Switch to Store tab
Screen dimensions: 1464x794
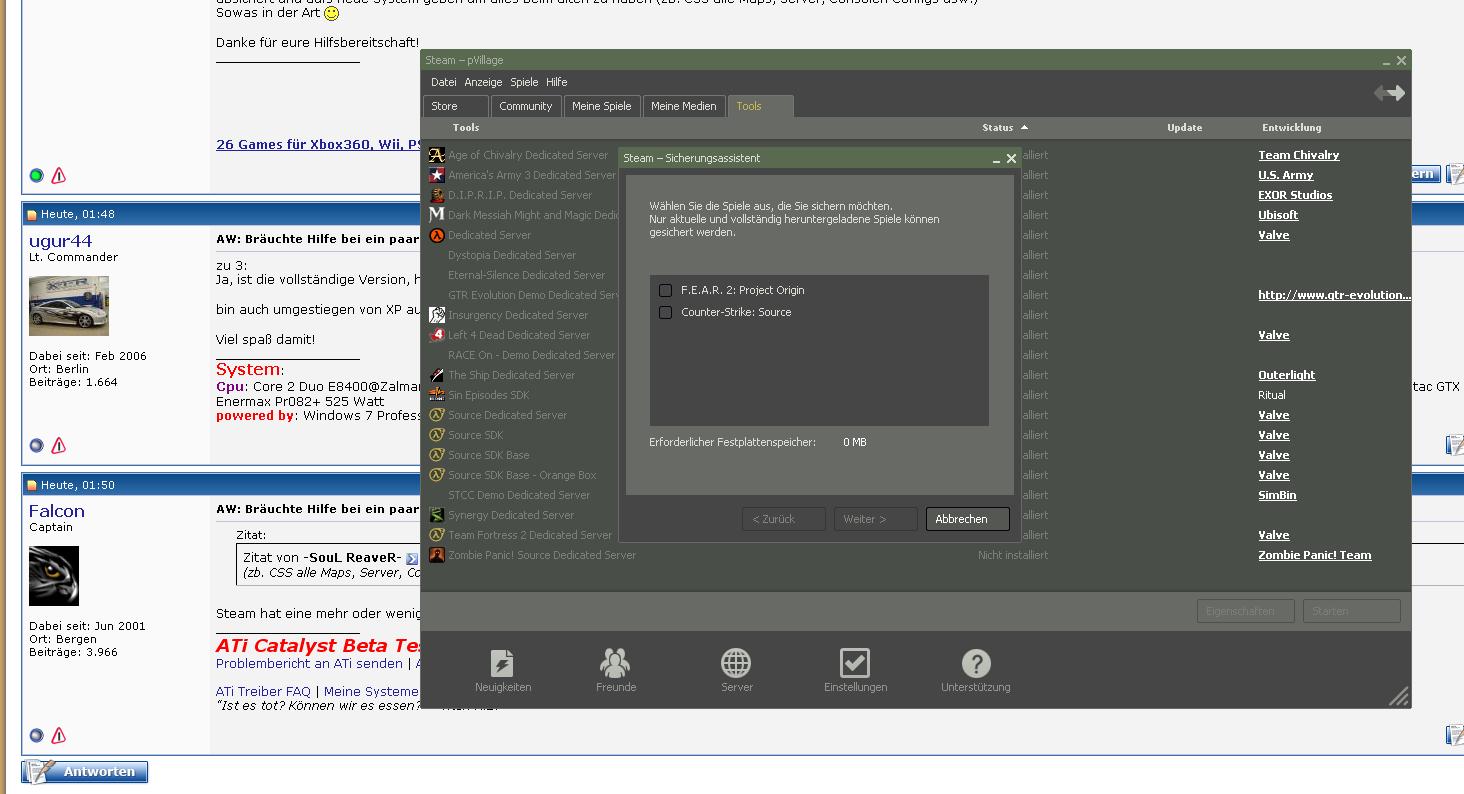(x=456, y=106)
